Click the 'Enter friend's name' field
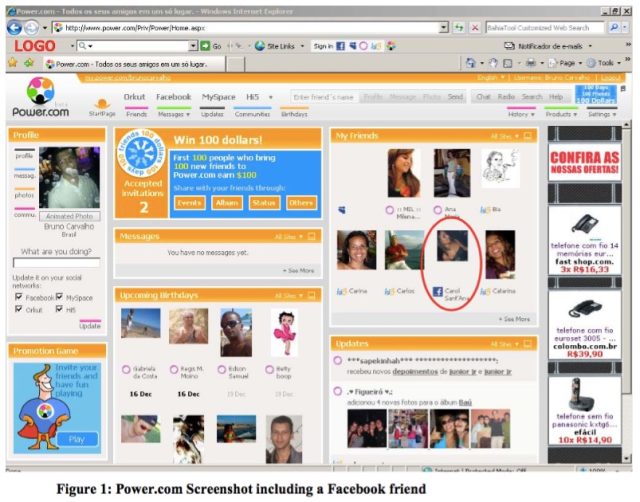 [x=324, y=97]
